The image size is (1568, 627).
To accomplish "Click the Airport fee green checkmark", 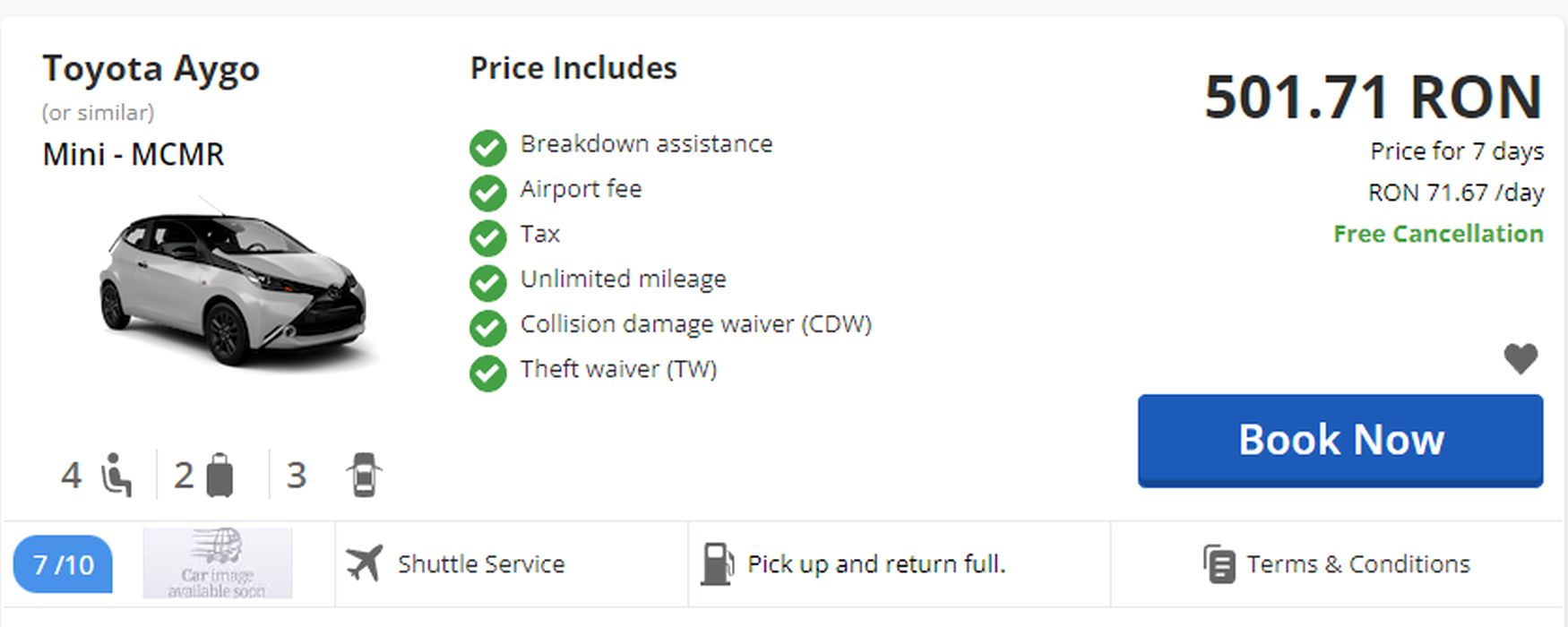I will 488,193.
